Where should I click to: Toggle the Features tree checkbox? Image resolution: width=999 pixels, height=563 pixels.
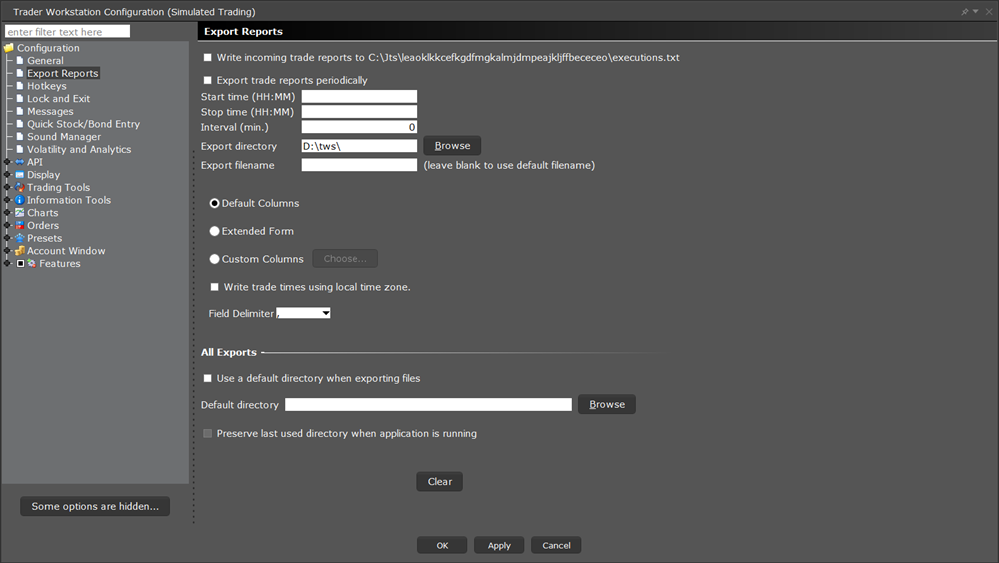(20, 264)
